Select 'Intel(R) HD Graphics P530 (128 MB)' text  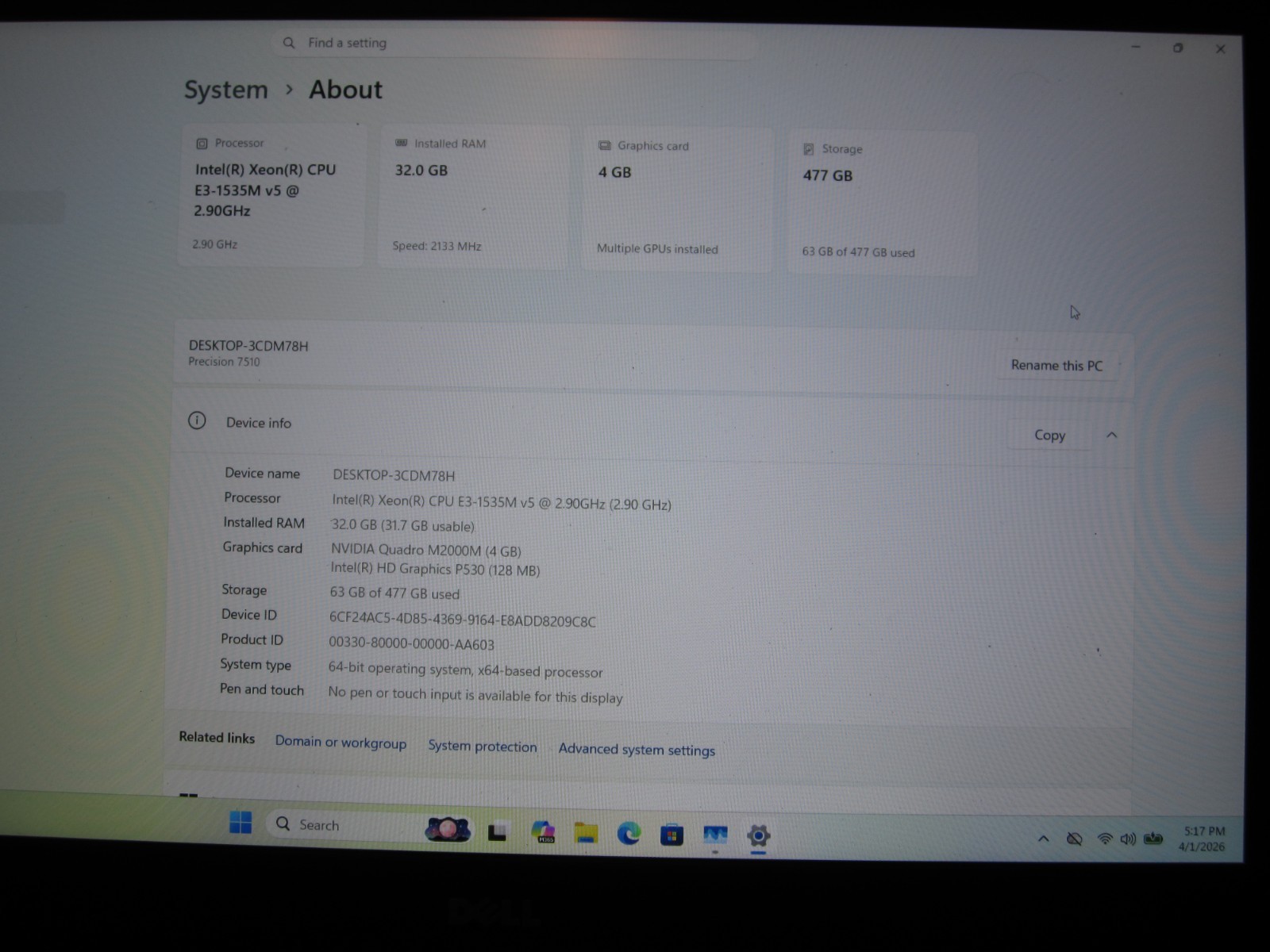435,569
